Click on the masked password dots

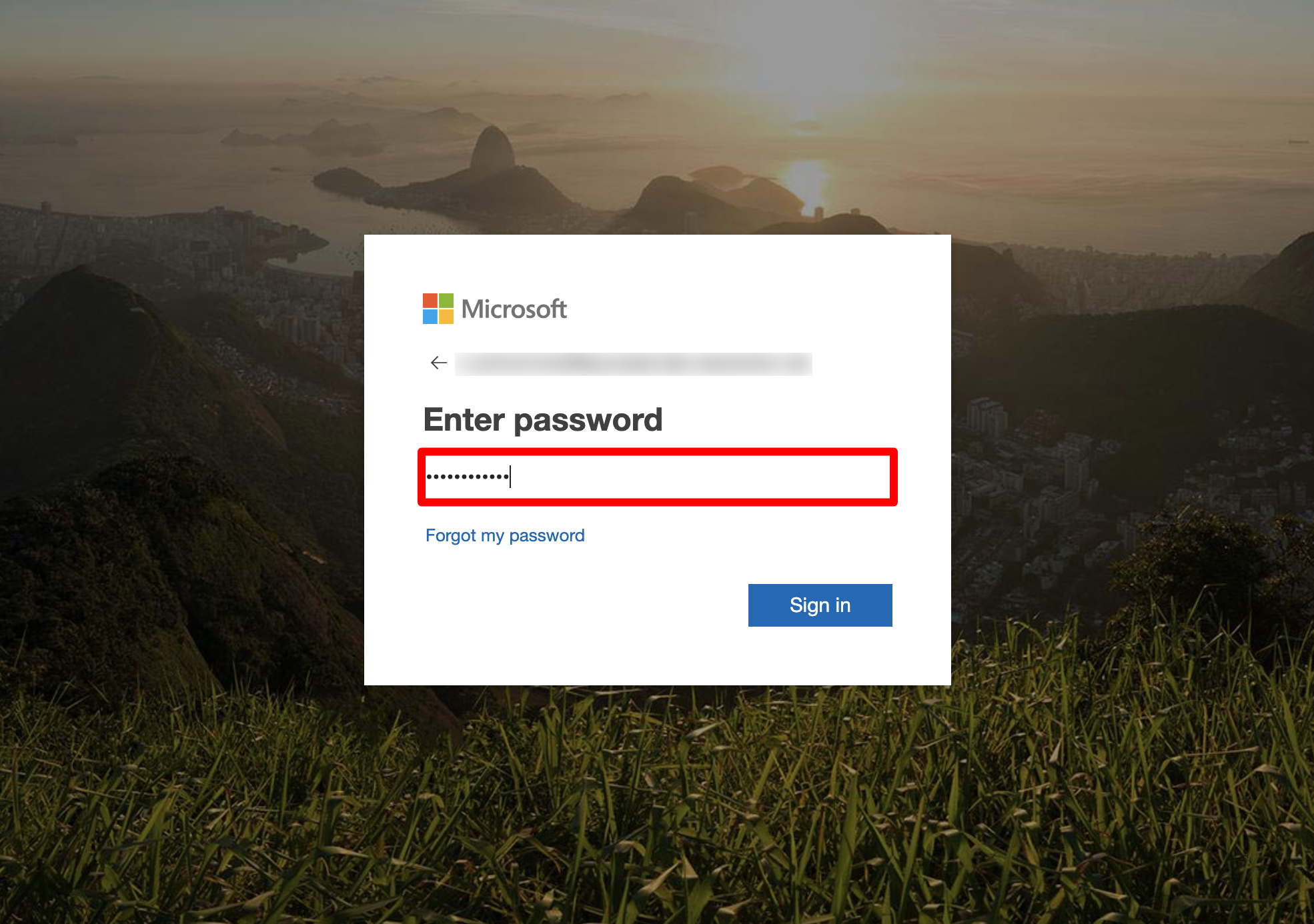pos(468,477)
